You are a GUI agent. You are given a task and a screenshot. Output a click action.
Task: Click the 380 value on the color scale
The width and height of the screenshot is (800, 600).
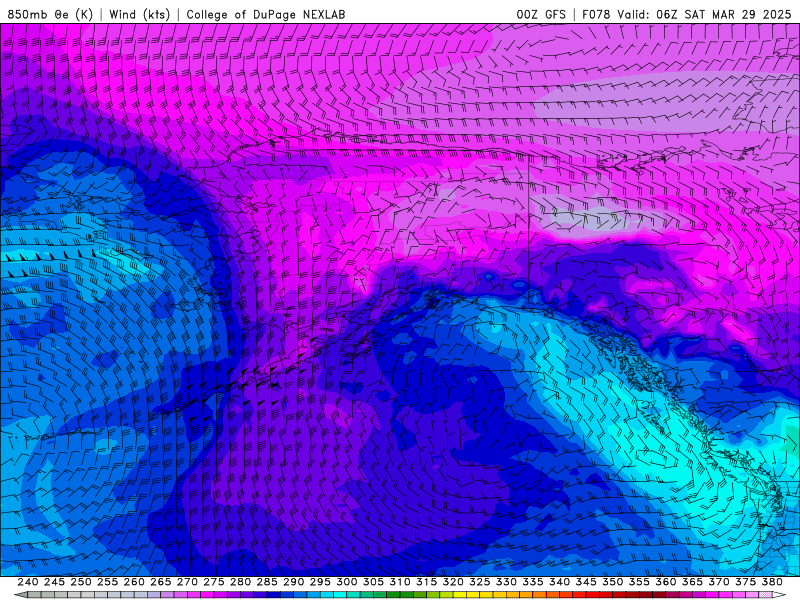click(x=772, y=582)
